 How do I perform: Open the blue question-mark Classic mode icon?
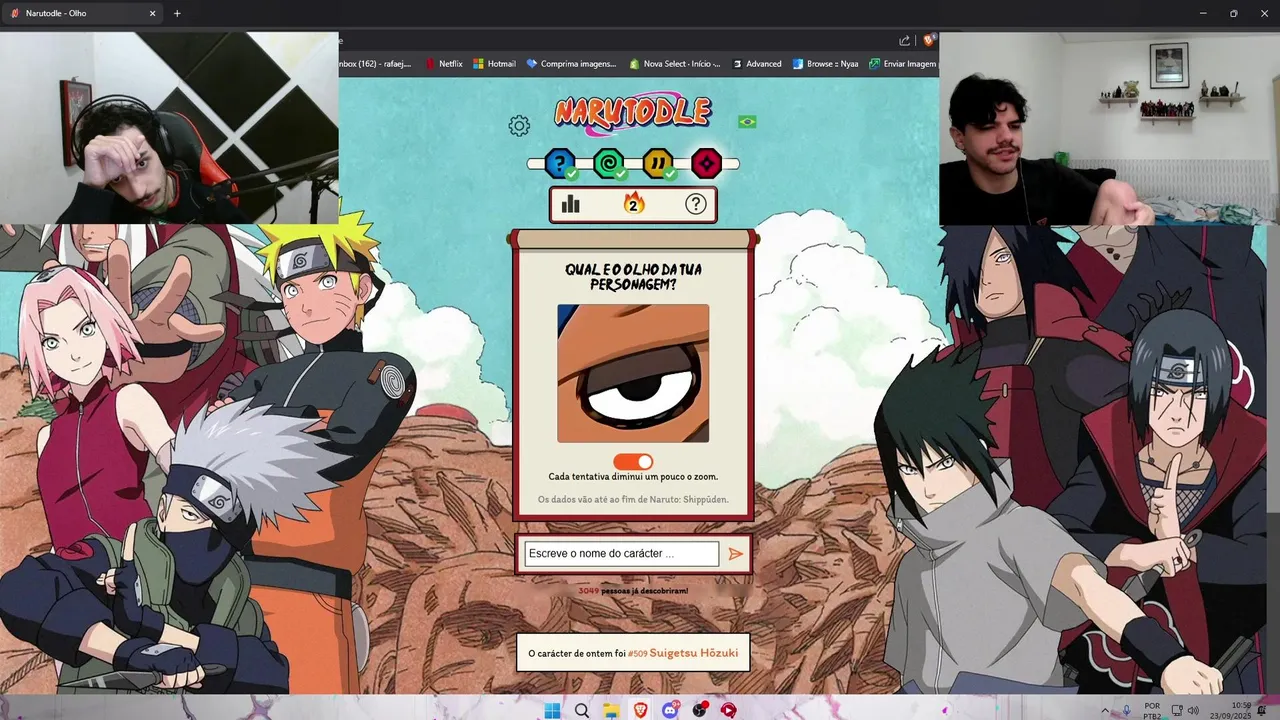pos(560,163)
